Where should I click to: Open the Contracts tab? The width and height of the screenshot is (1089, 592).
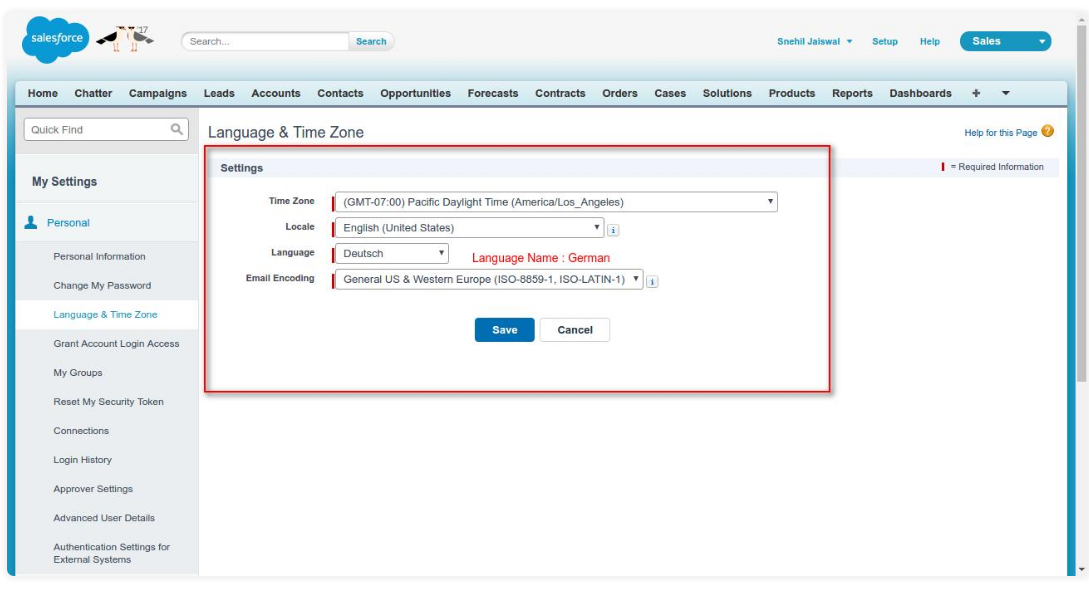[560, 93]
